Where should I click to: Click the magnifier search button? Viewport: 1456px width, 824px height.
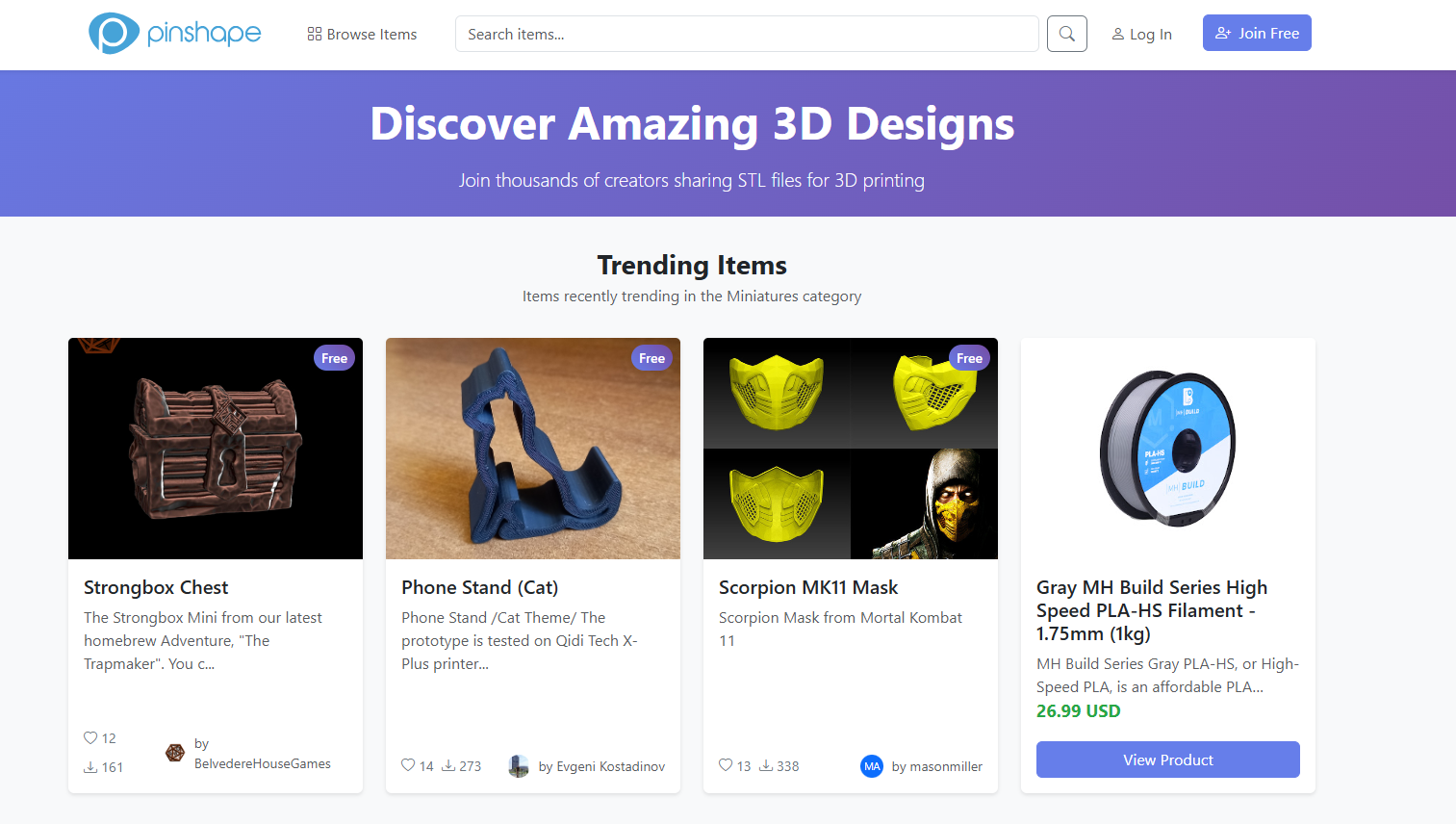pyautogui.click(x=1066, y=34)
